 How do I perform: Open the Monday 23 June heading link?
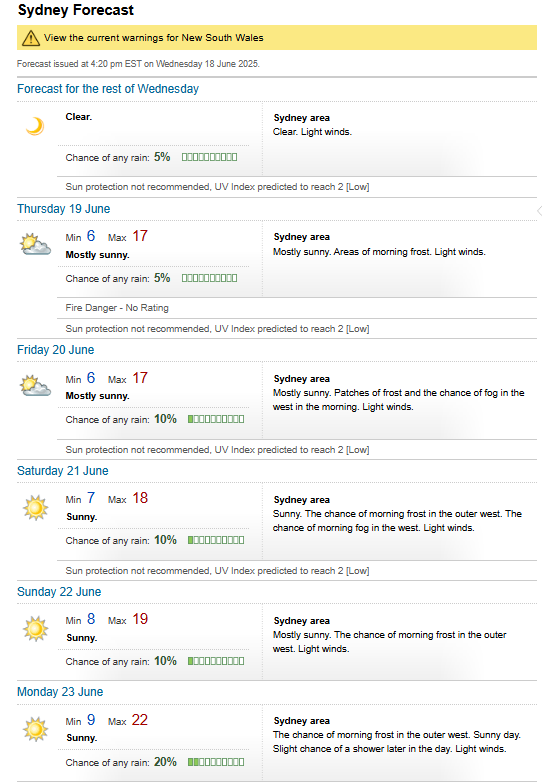[60, 692]
